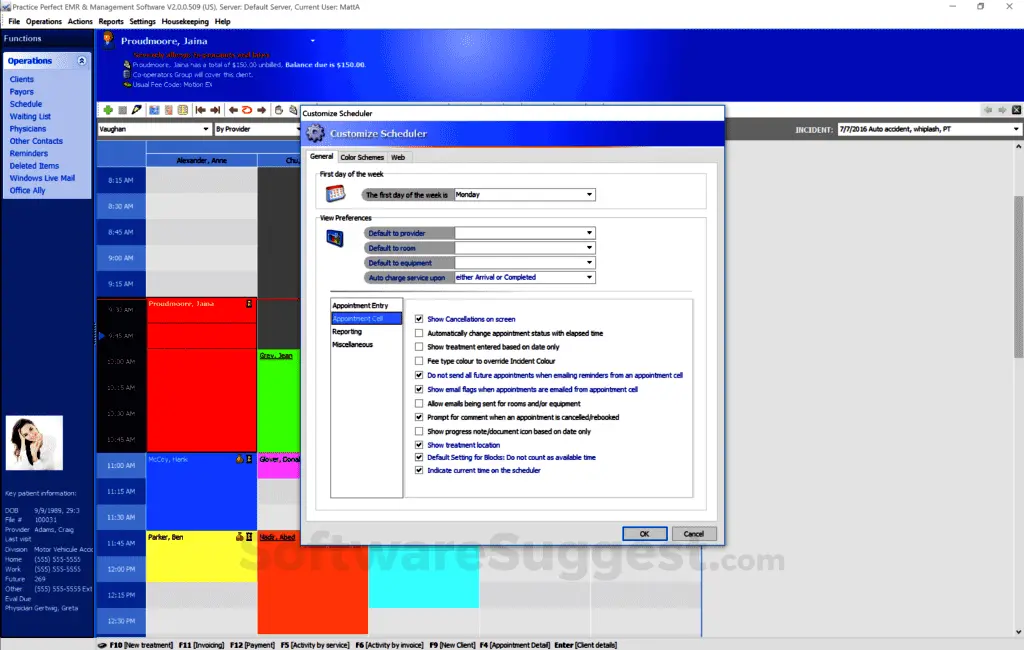This screenshot has width=1024, height=650.
Task: Click the yellow grid schedule view icon
Action: (183, 110)
